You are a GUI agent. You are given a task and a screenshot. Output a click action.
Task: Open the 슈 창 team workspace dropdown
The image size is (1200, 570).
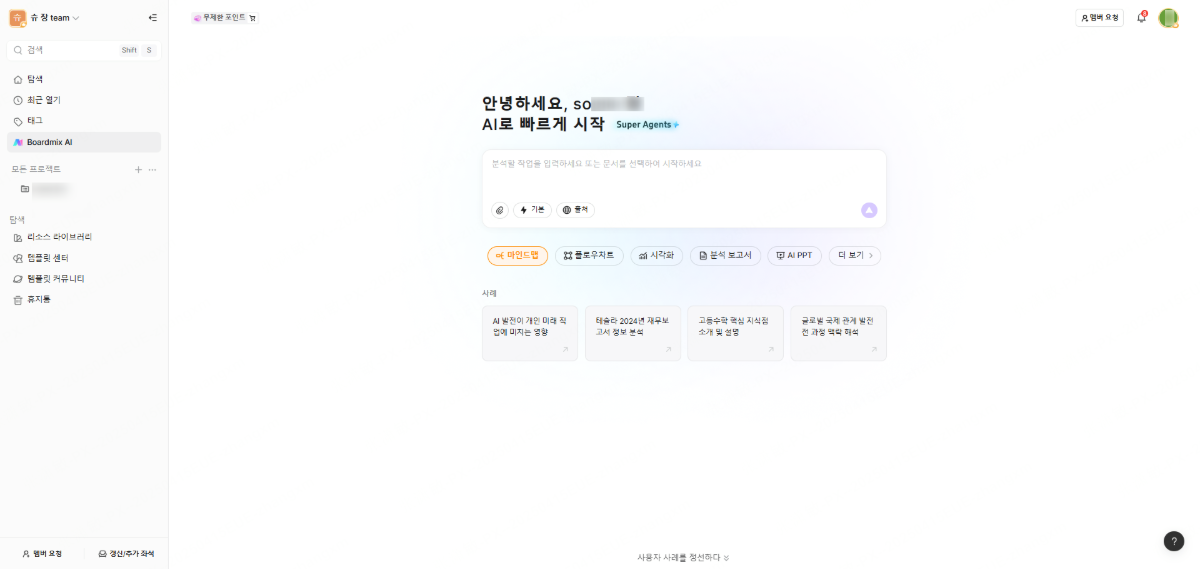coord(45,17)
